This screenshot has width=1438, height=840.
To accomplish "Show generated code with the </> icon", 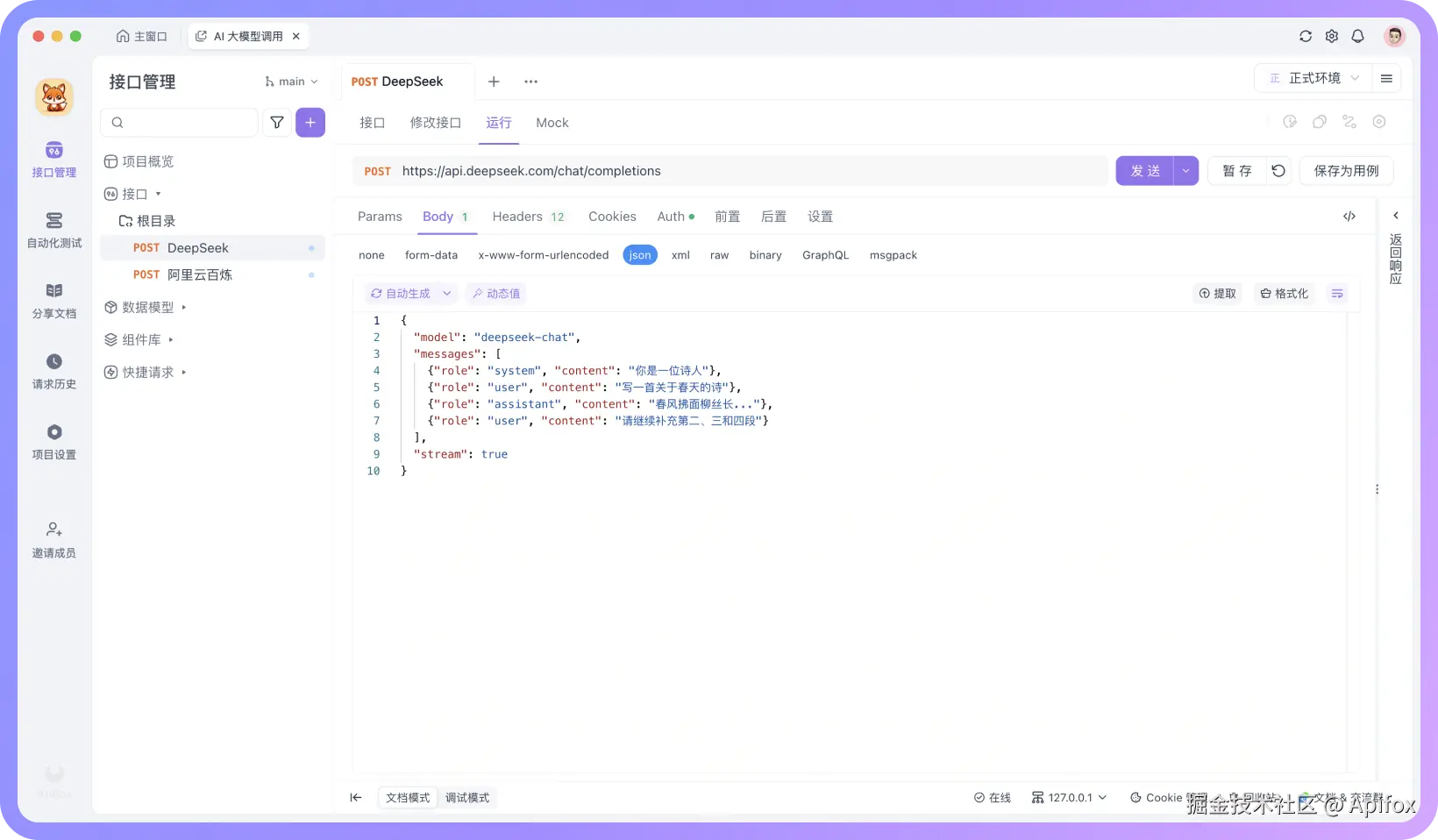I will click(x=1349, y=217).
